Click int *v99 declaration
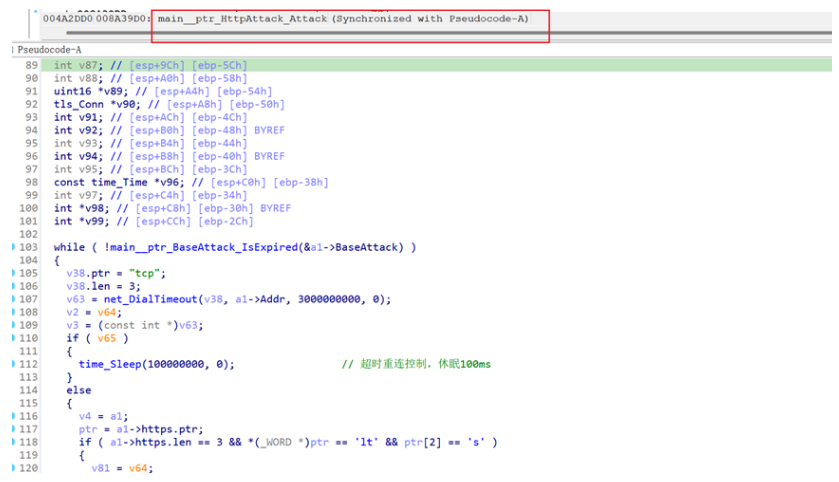839x482 pixels. pos(81,221)
